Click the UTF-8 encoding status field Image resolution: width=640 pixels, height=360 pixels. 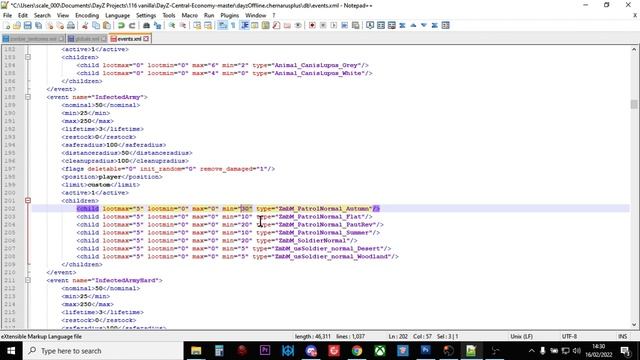coord(569,336)
